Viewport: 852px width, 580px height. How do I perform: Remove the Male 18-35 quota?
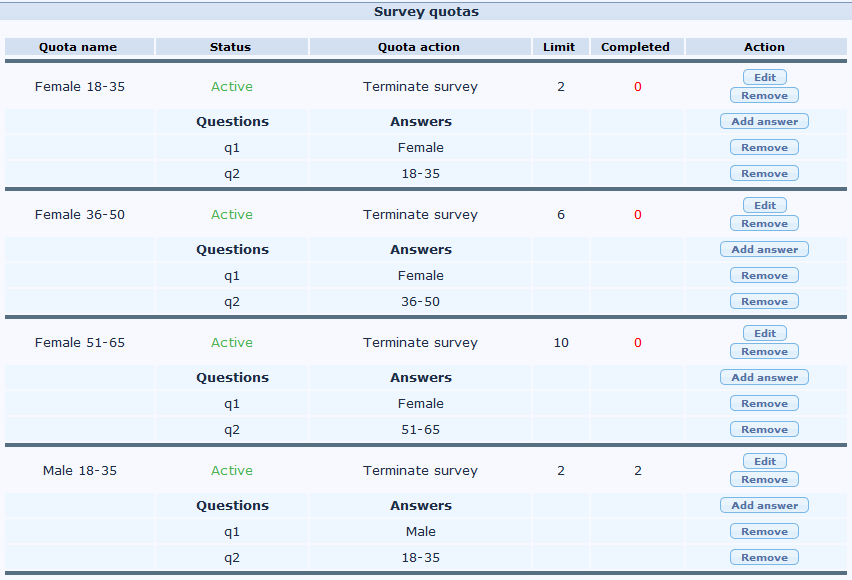(764, 480)
